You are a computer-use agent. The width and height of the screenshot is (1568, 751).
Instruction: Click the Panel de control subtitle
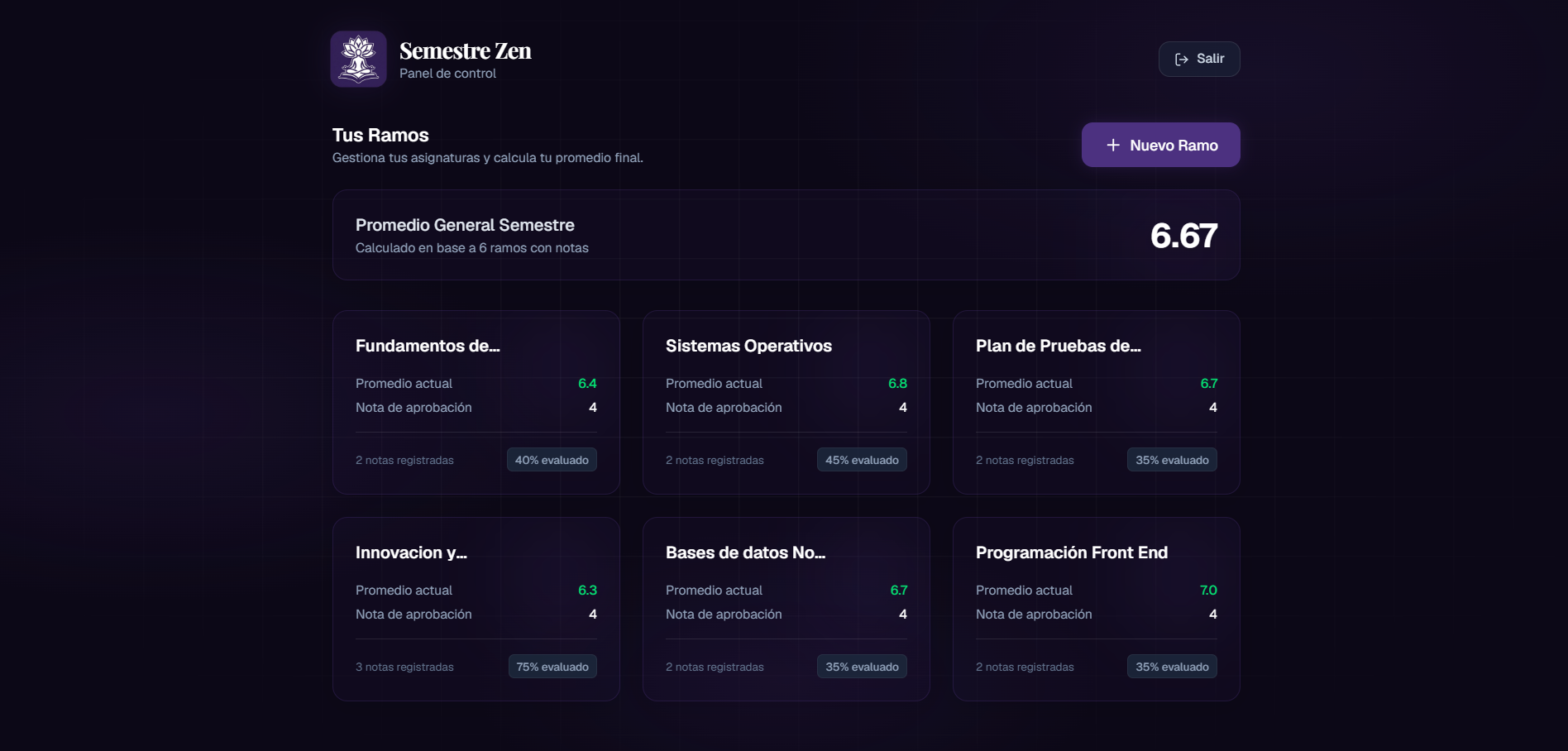[x=447, y=74]
